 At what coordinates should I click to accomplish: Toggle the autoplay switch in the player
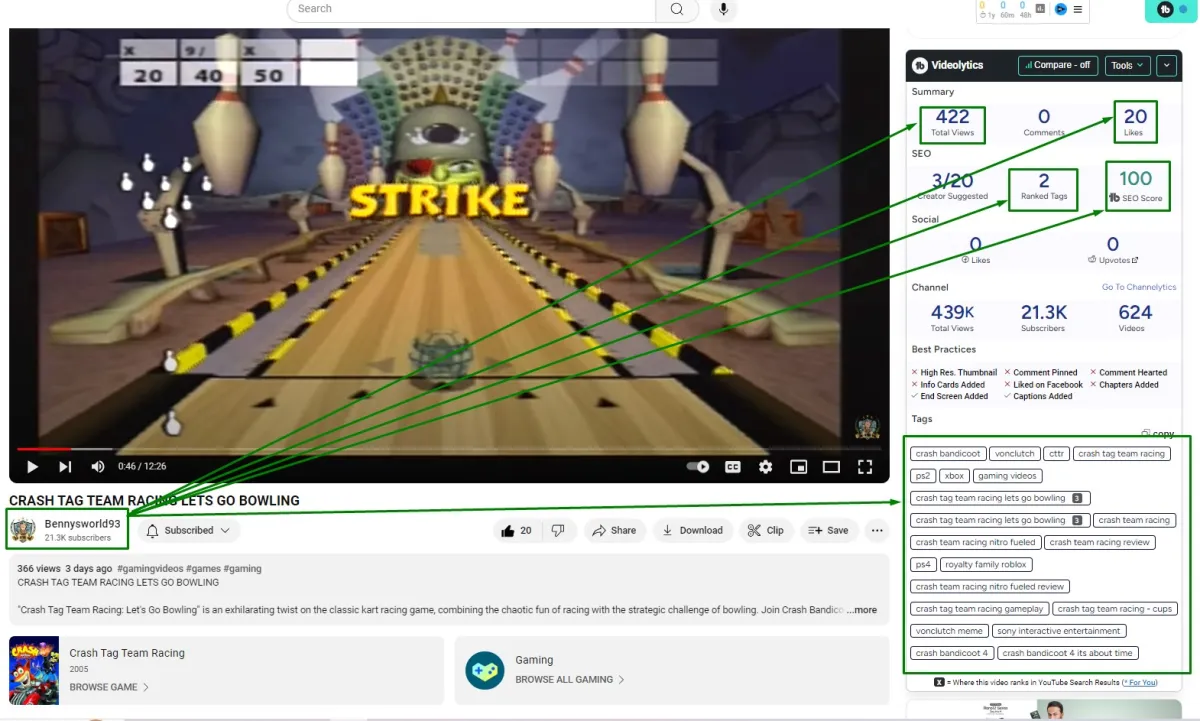(698, 466)
